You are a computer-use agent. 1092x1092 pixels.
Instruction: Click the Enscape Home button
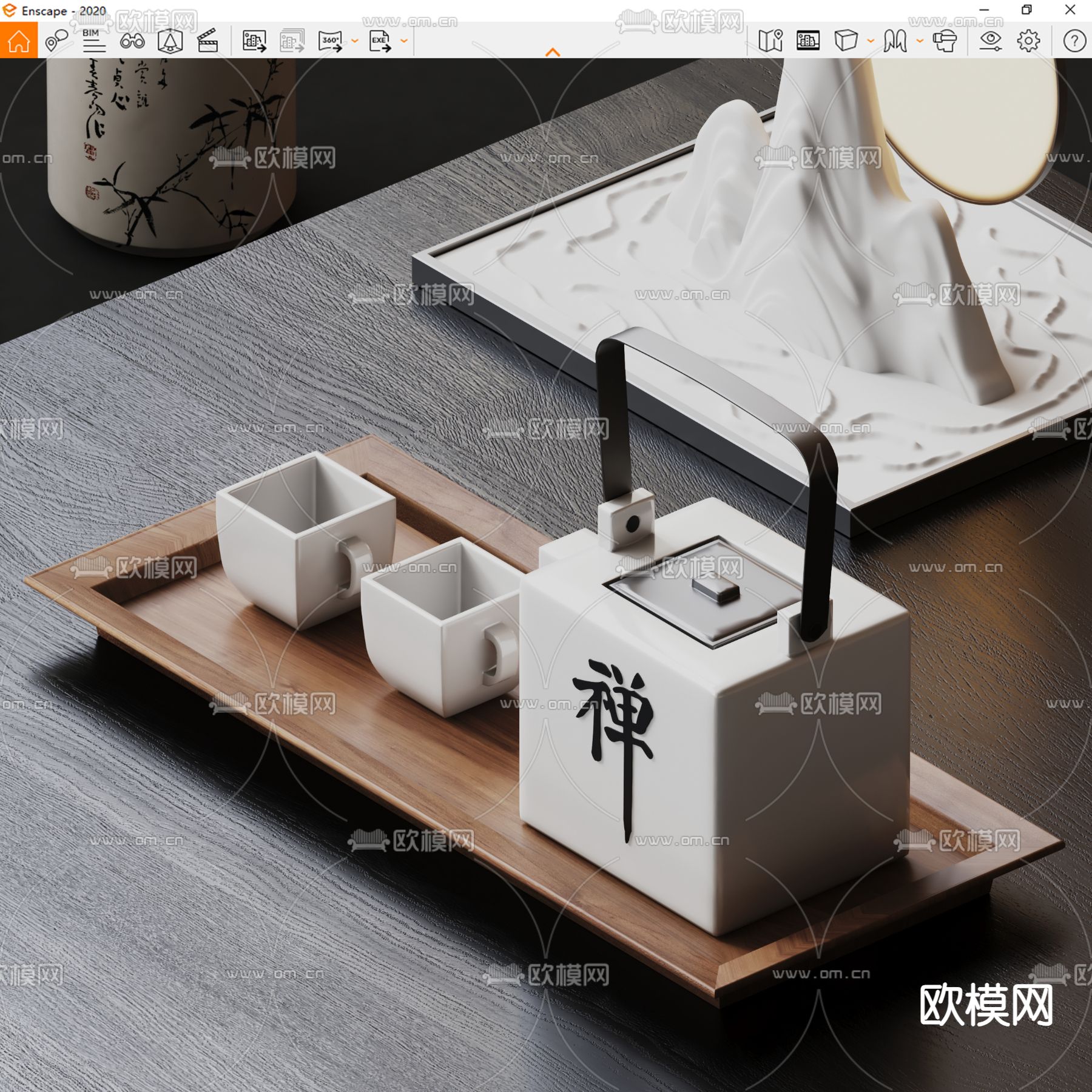click(x=18, y=41)
